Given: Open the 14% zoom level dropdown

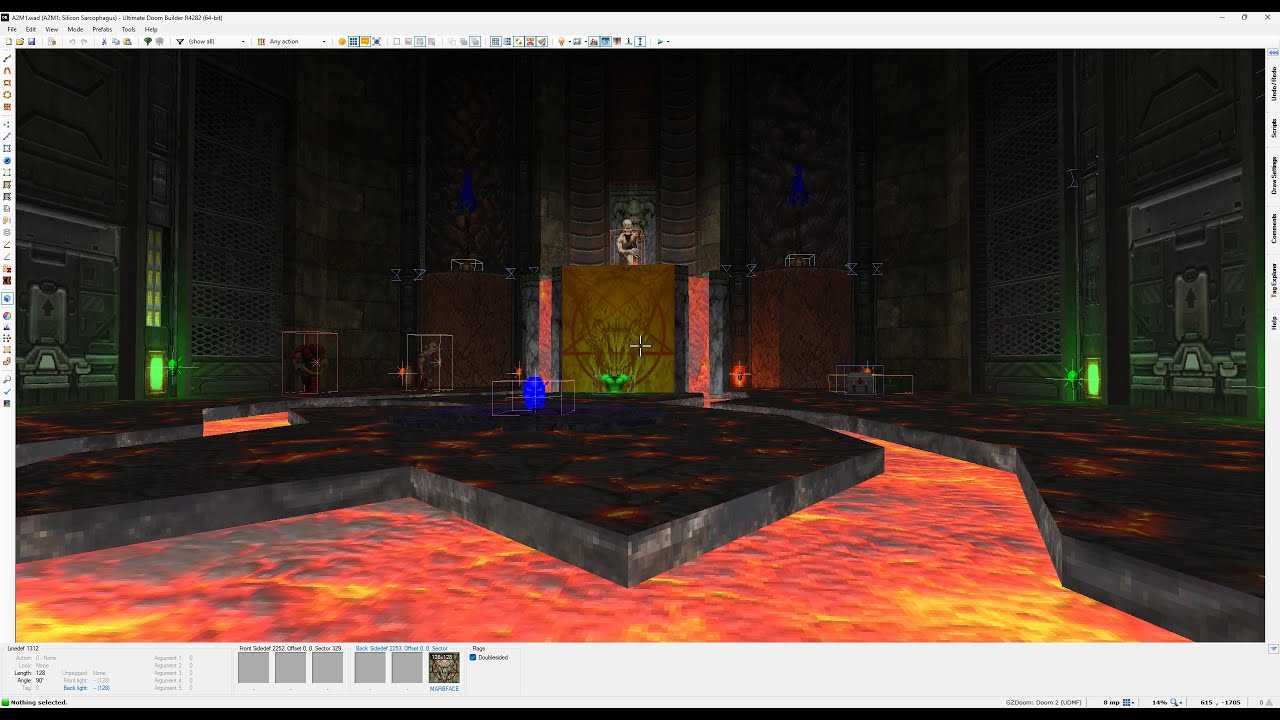Looking at the screenshot, I should pyautogui.click(x=1168, y=702).
